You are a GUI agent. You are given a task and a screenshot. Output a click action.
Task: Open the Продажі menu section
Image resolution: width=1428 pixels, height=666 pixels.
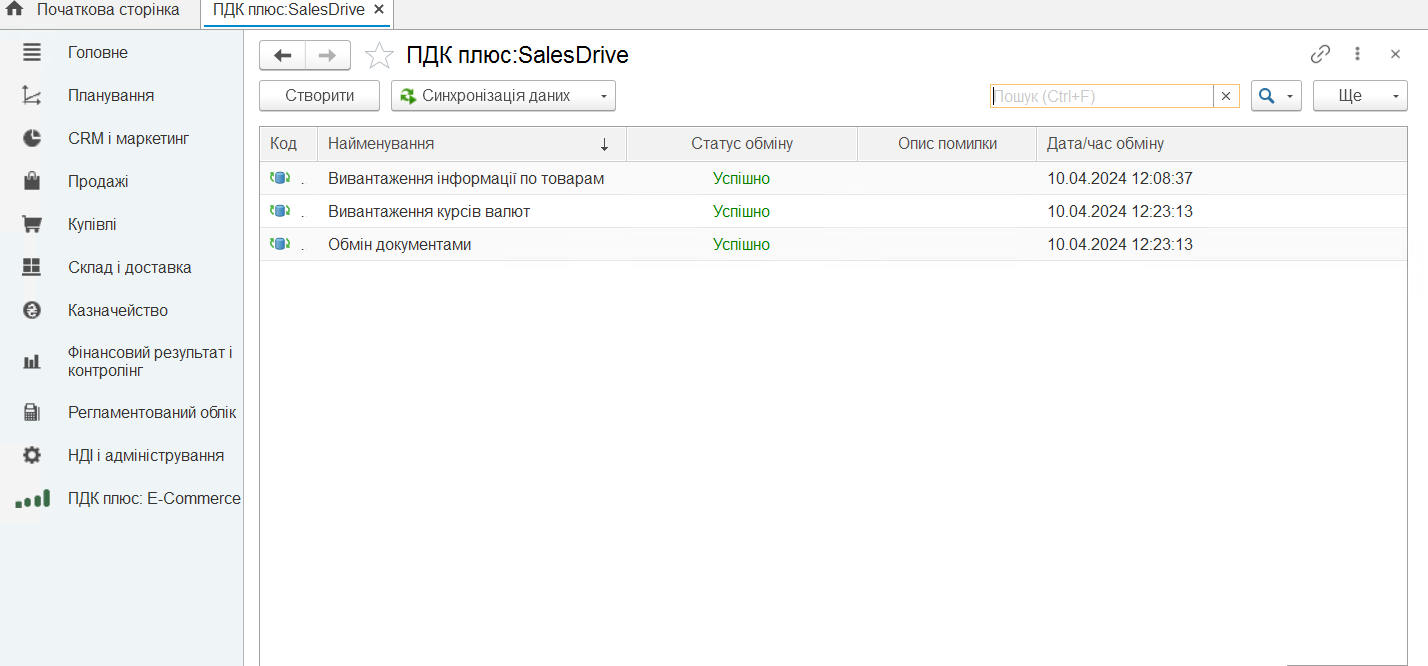coord(98,181)
